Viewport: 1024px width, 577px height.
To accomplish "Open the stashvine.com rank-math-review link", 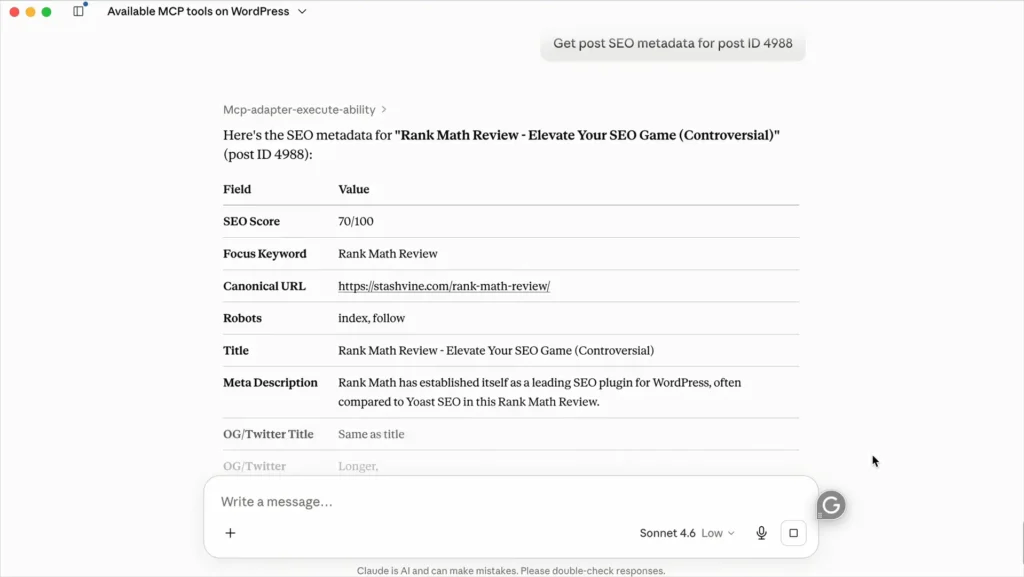I will [444, 286].
